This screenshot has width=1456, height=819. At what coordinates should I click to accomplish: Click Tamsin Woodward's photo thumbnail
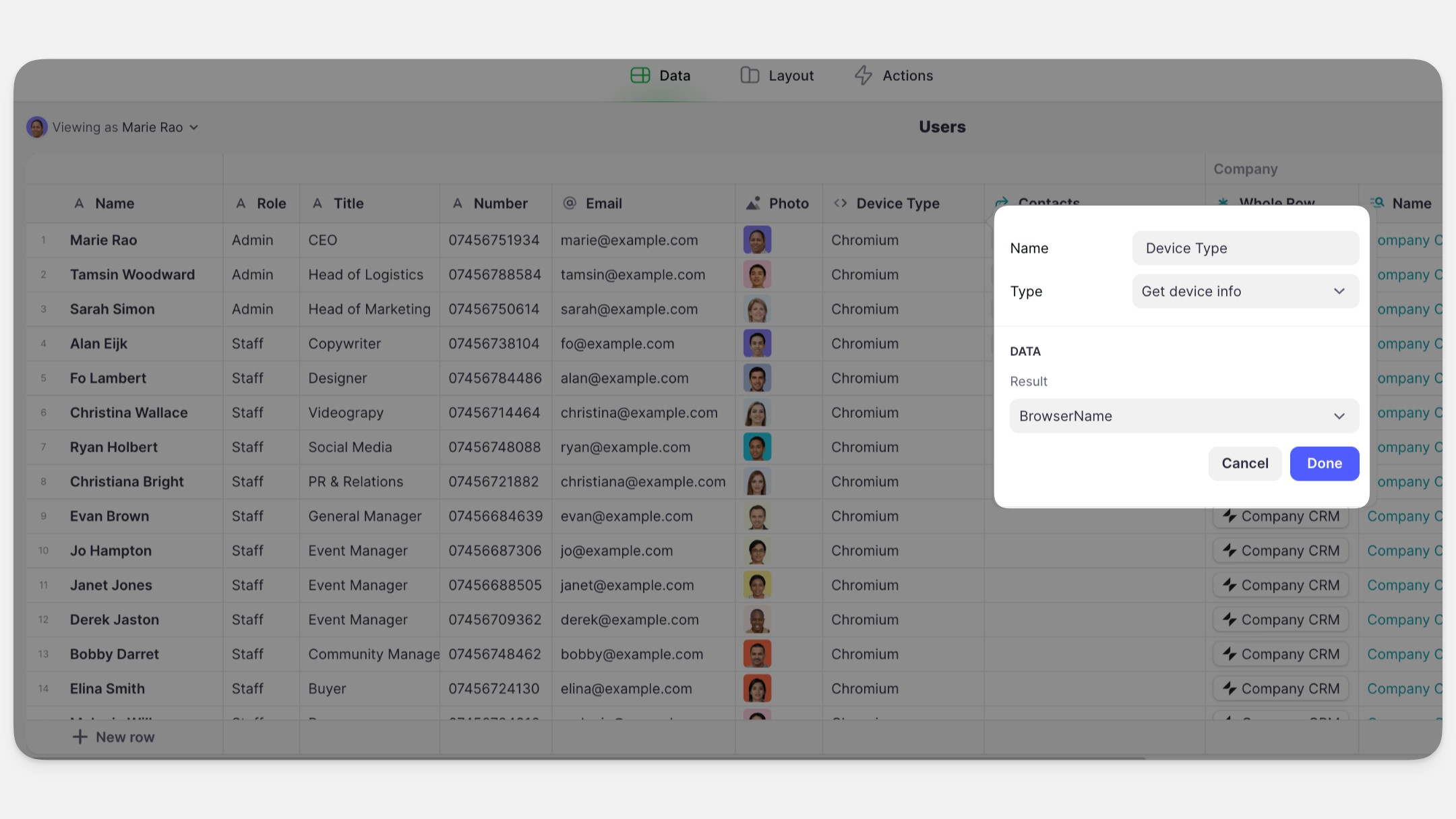757,275
